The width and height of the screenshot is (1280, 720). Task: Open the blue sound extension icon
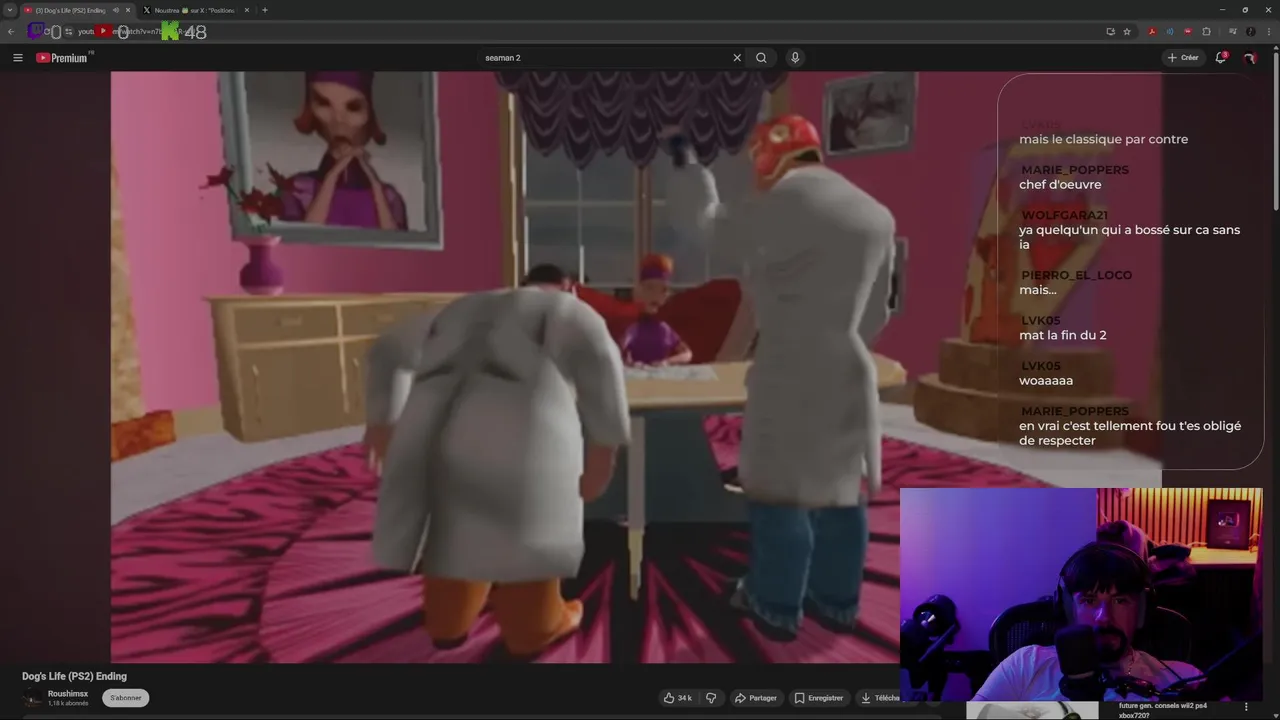pyautogui.click(x=1170, y=32)
